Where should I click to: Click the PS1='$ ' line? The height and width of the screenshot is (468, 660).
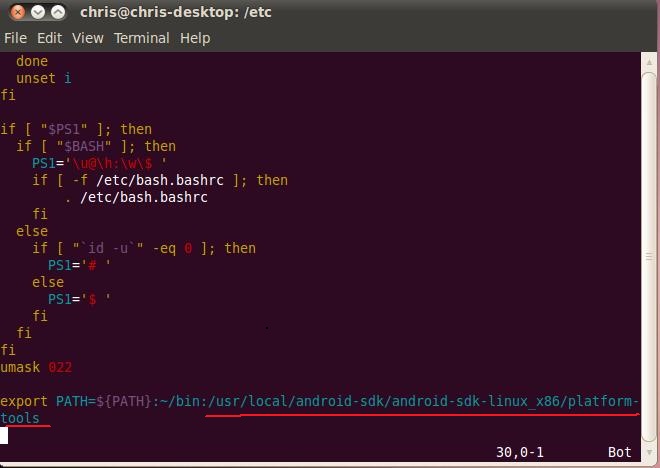(79, 299)
